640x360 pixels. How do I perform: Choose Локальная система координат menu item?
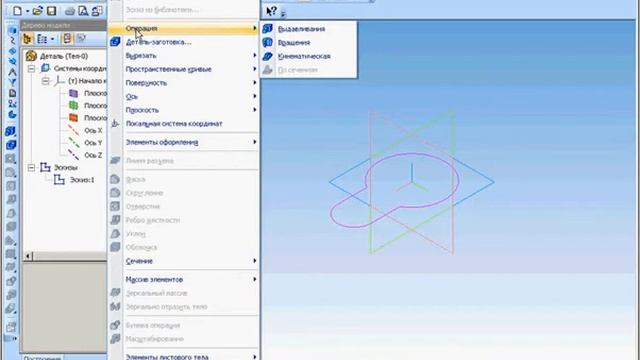click(x=184, y=124)
